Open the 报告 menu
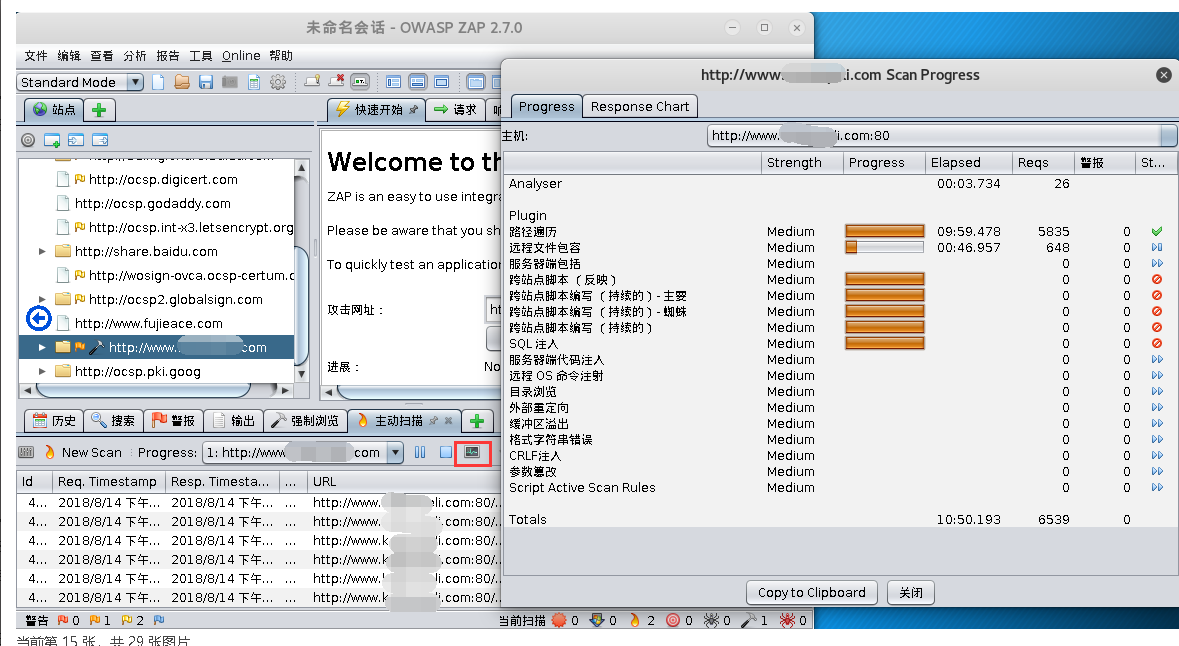Viewport: 1179px width, 646px height. tap(168, 56)
